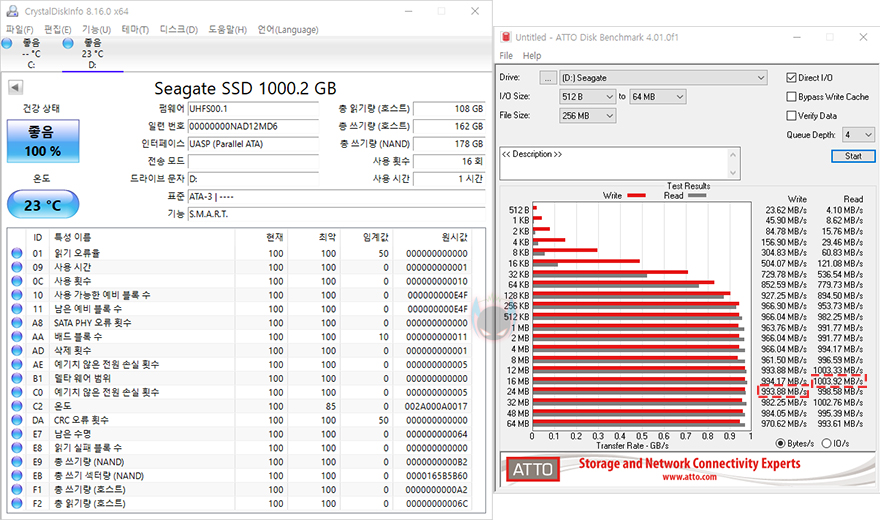Viewport: 880px width, 520px height.
Task: Click the serial number field 00000000NAD12MD6
Action: pyautogui.click(x=253, y=126)
